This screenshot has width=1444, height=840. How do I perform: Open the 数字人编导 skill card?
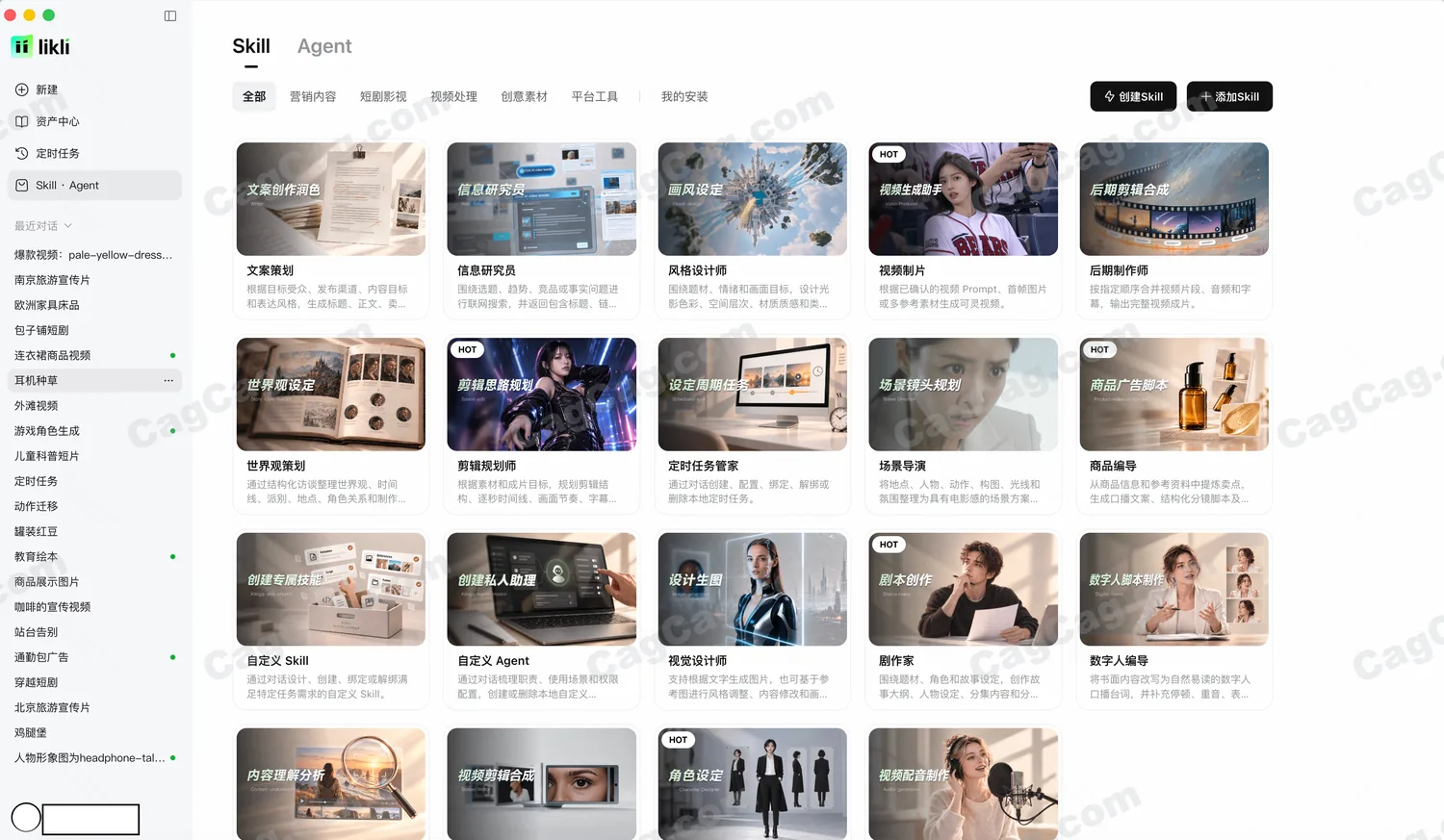1173,620
